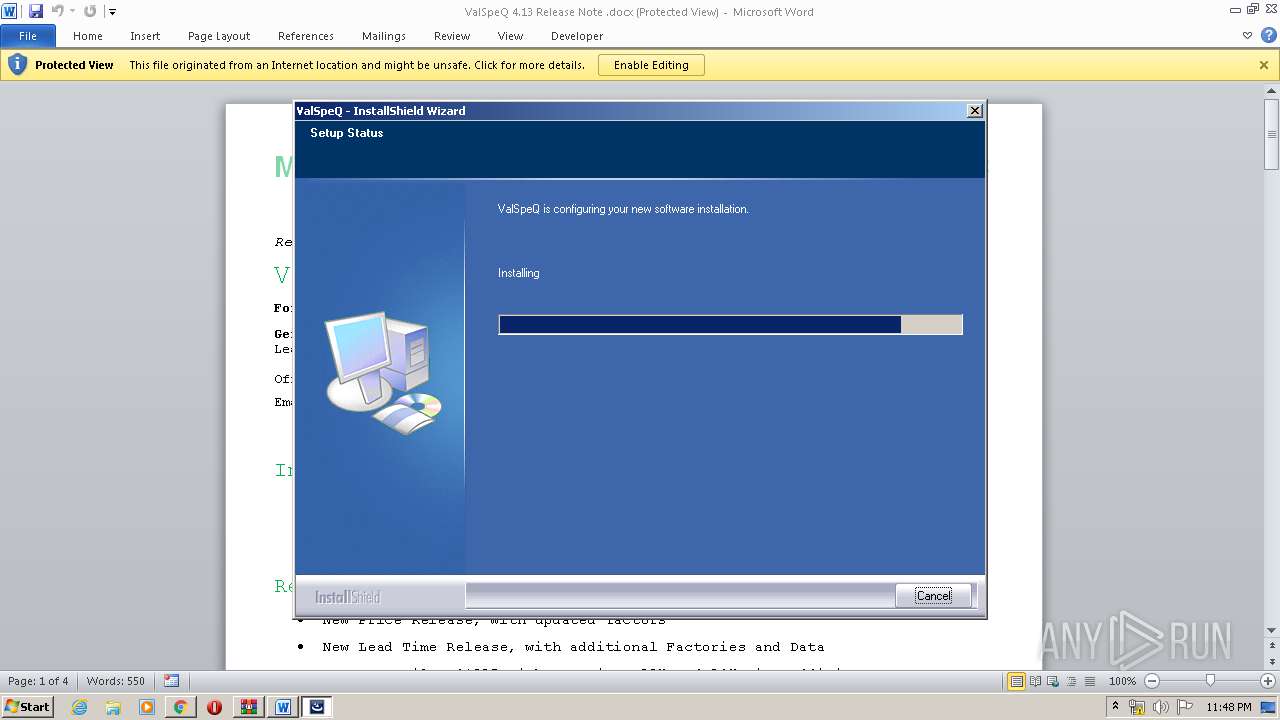Click the Protected View shield info icon
Screen dimensions: 1280x720
17,65
